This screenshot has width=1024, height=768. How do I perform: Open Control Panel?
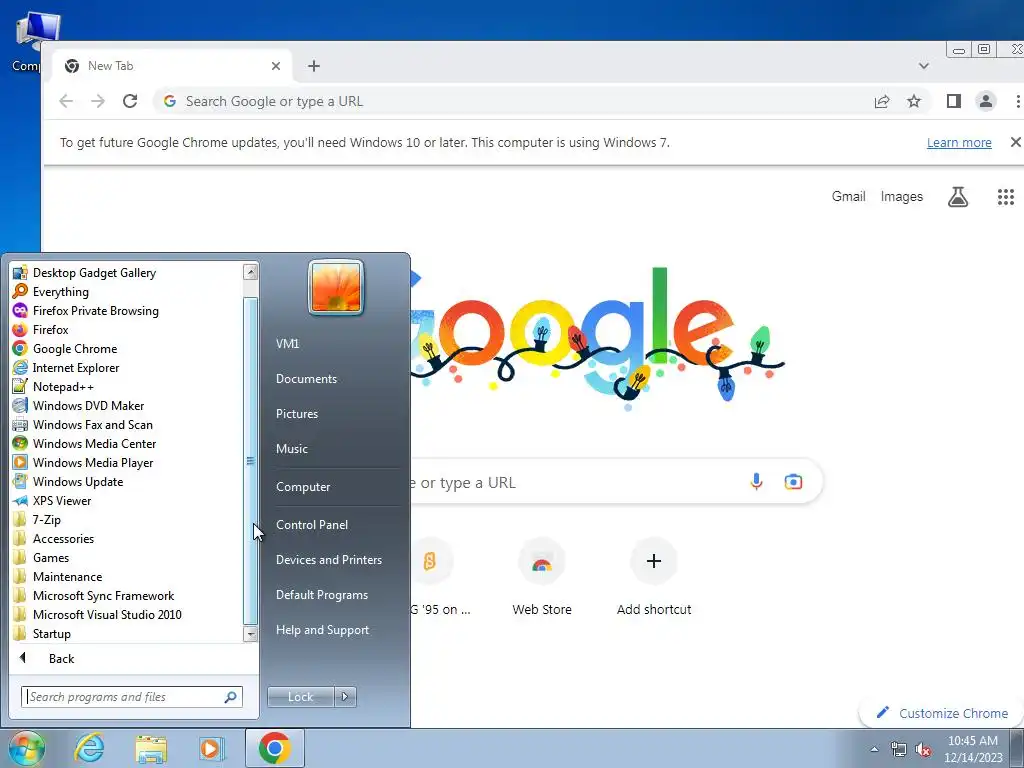pyautogui.click(x=312, y=524)
